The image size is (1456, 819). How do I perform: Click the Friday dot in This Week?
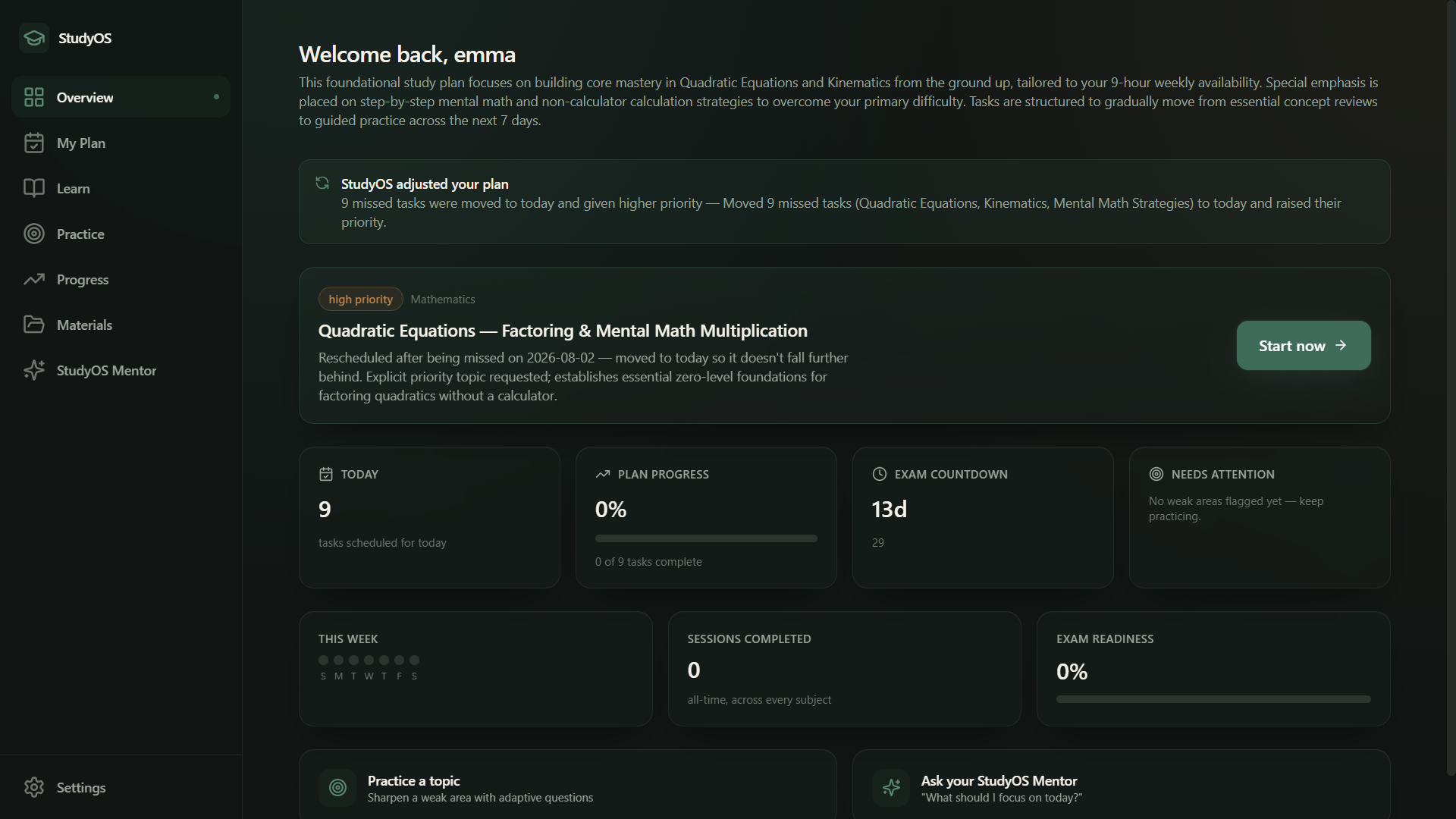(399, 660)
